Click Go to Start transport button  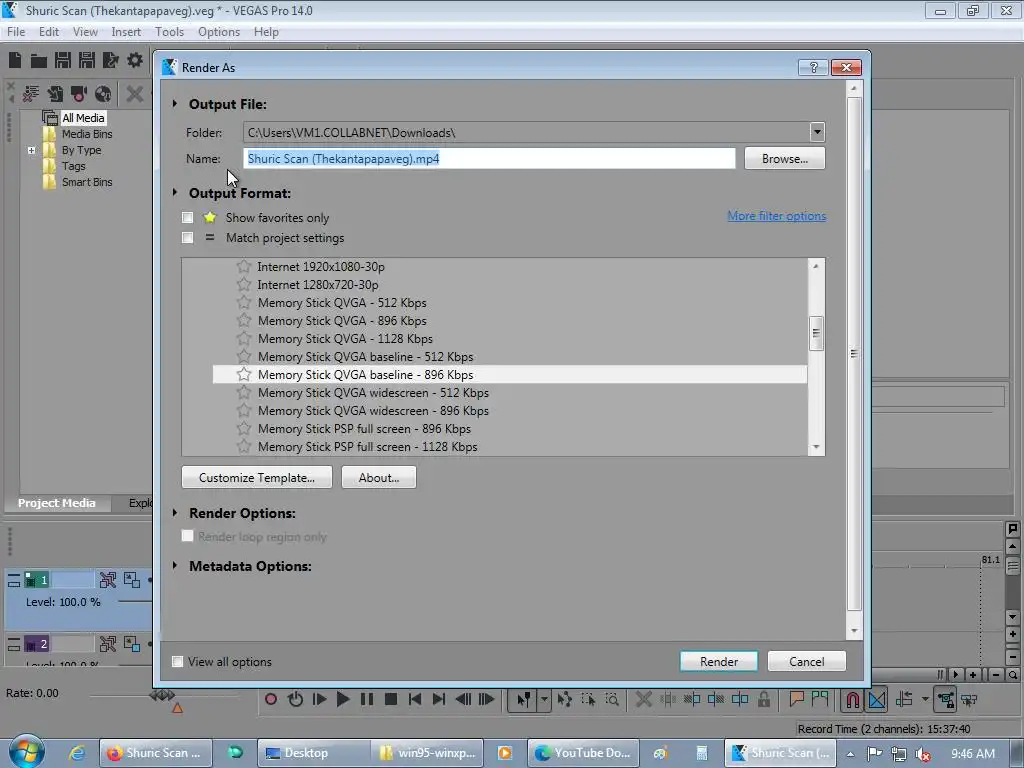(x=415, y=699)
